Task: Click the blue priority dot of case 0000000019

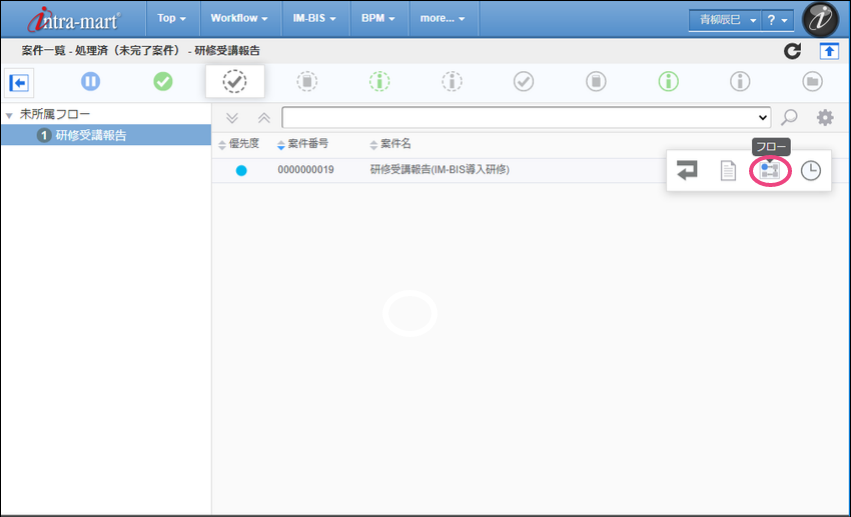Action: click(242, 170)
